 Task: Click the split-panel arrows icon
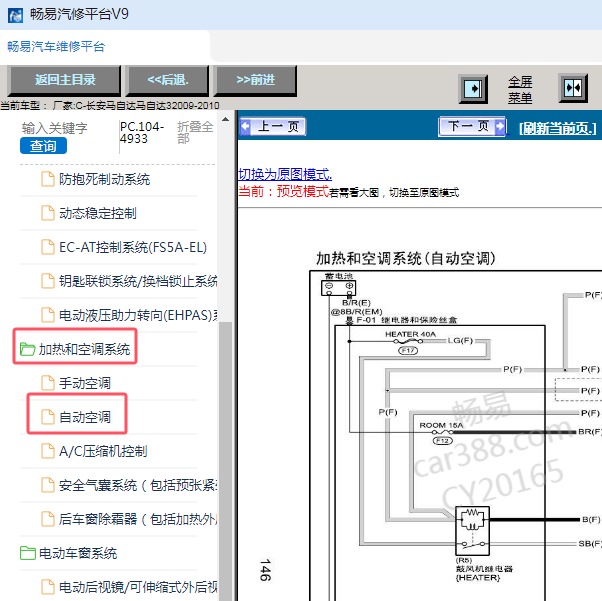click(x=573, y=88)
